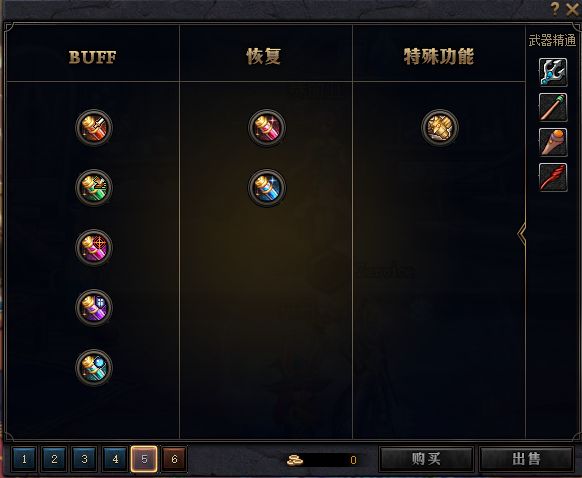Select the teal orb buff potion icon
This screenshot has width=582, height=478.
[94, 368]
